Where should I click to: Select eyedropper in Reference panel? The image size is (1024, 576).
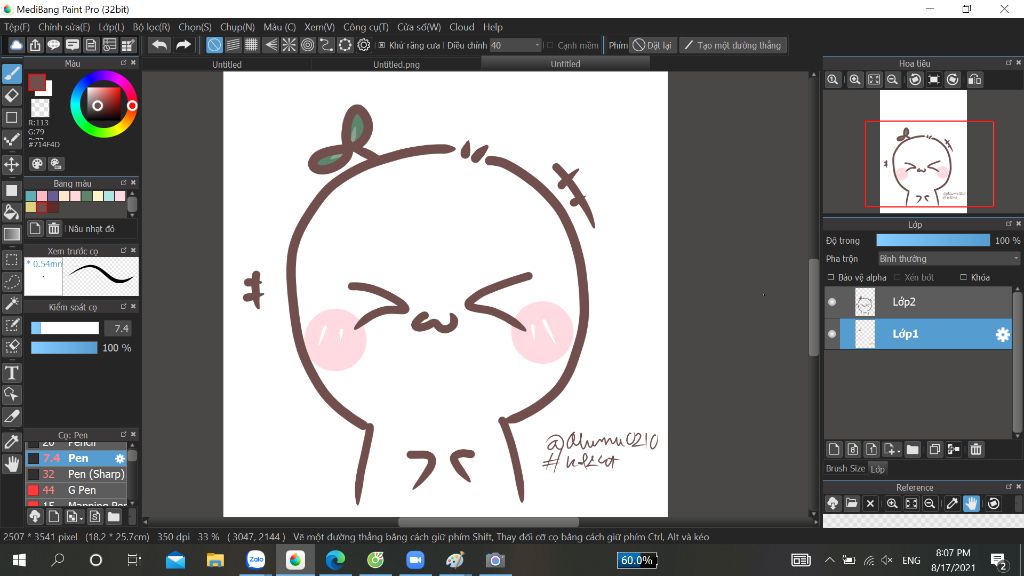click(952, 504)
